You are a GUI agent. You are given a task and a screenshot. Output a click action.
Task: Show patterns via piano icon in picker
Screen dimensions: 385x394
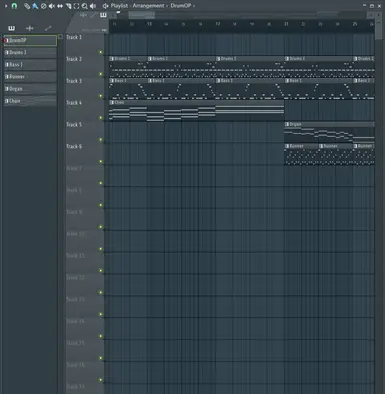tap(11, 28)
